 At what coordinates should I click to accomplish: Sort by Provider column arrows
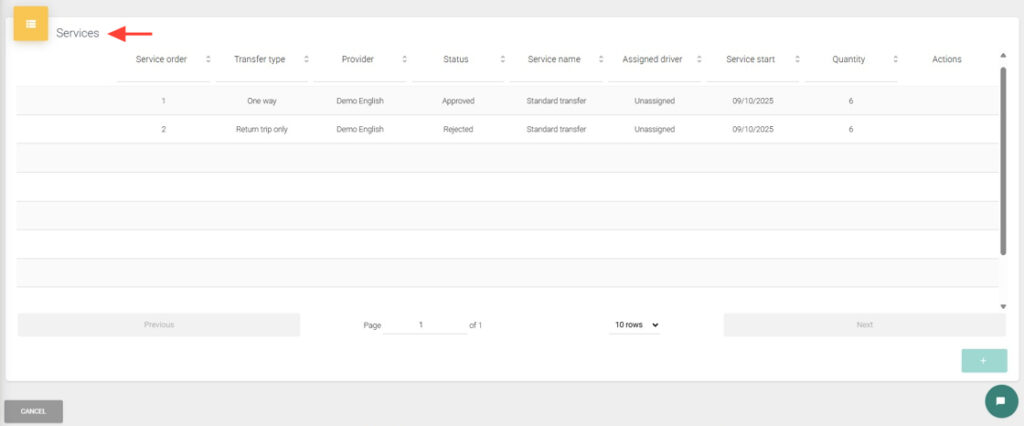(x=404, y=60)
